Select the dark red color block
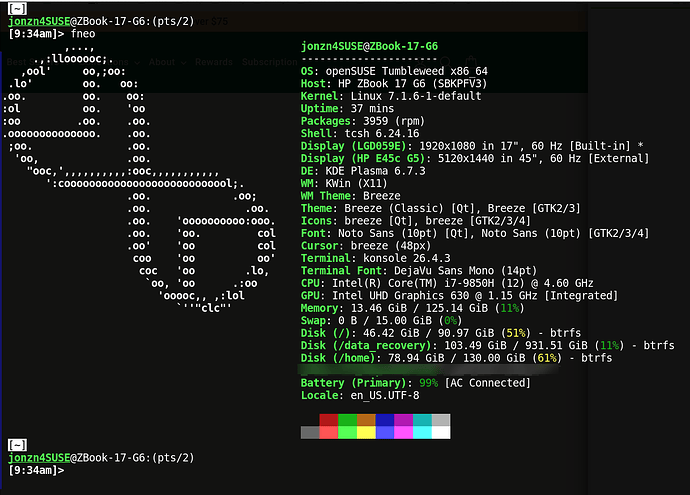Screen dimensions: 690x495 click(x=328, y=420)
